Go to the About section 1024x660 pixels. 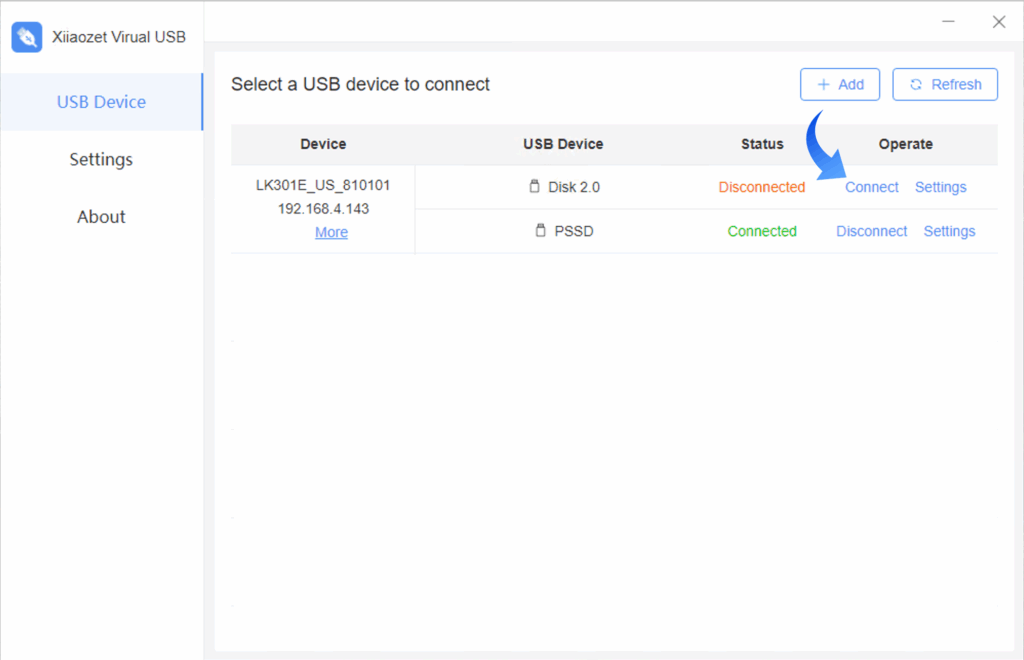click(x=101, y=217)
